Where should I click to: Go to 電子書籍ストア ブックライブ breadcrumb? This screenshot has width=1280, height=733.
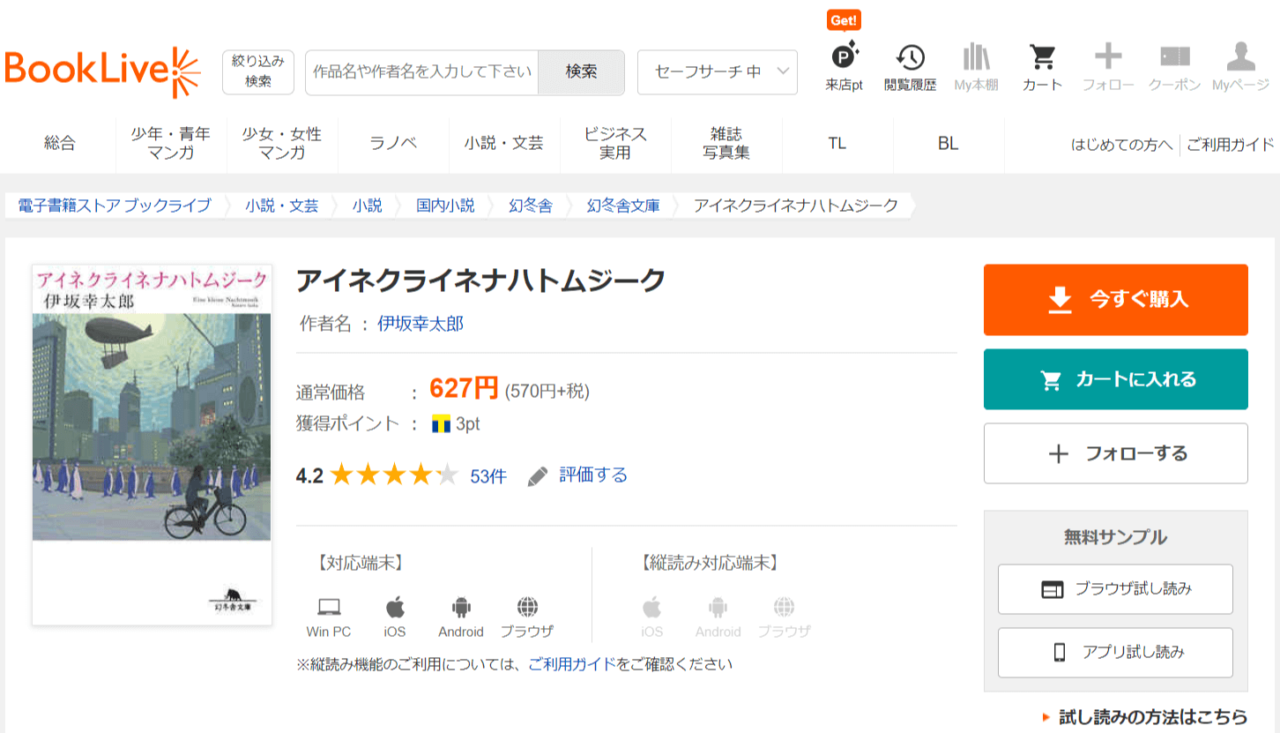114,205
